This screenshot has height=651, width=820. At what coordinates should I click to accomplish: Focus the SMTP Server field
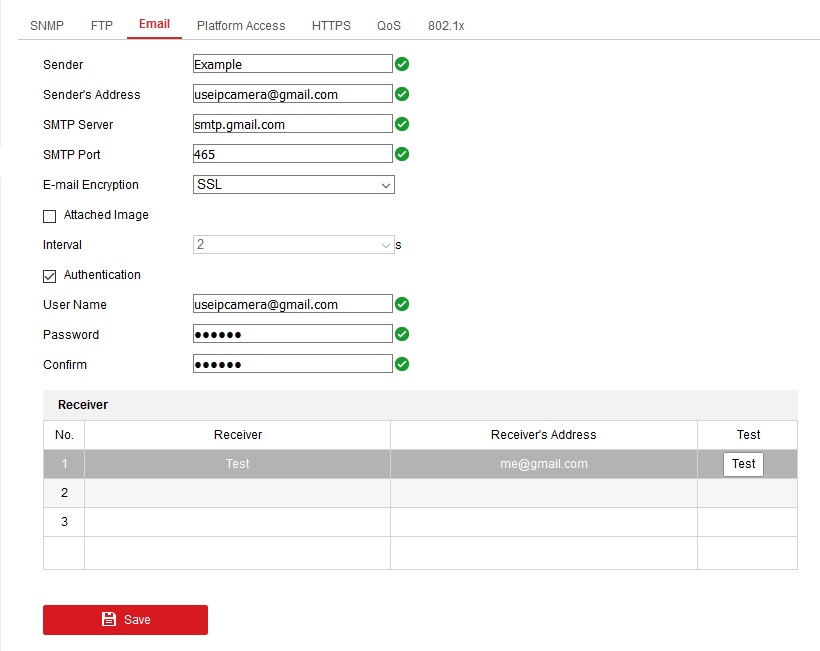(x=292, y=124)
